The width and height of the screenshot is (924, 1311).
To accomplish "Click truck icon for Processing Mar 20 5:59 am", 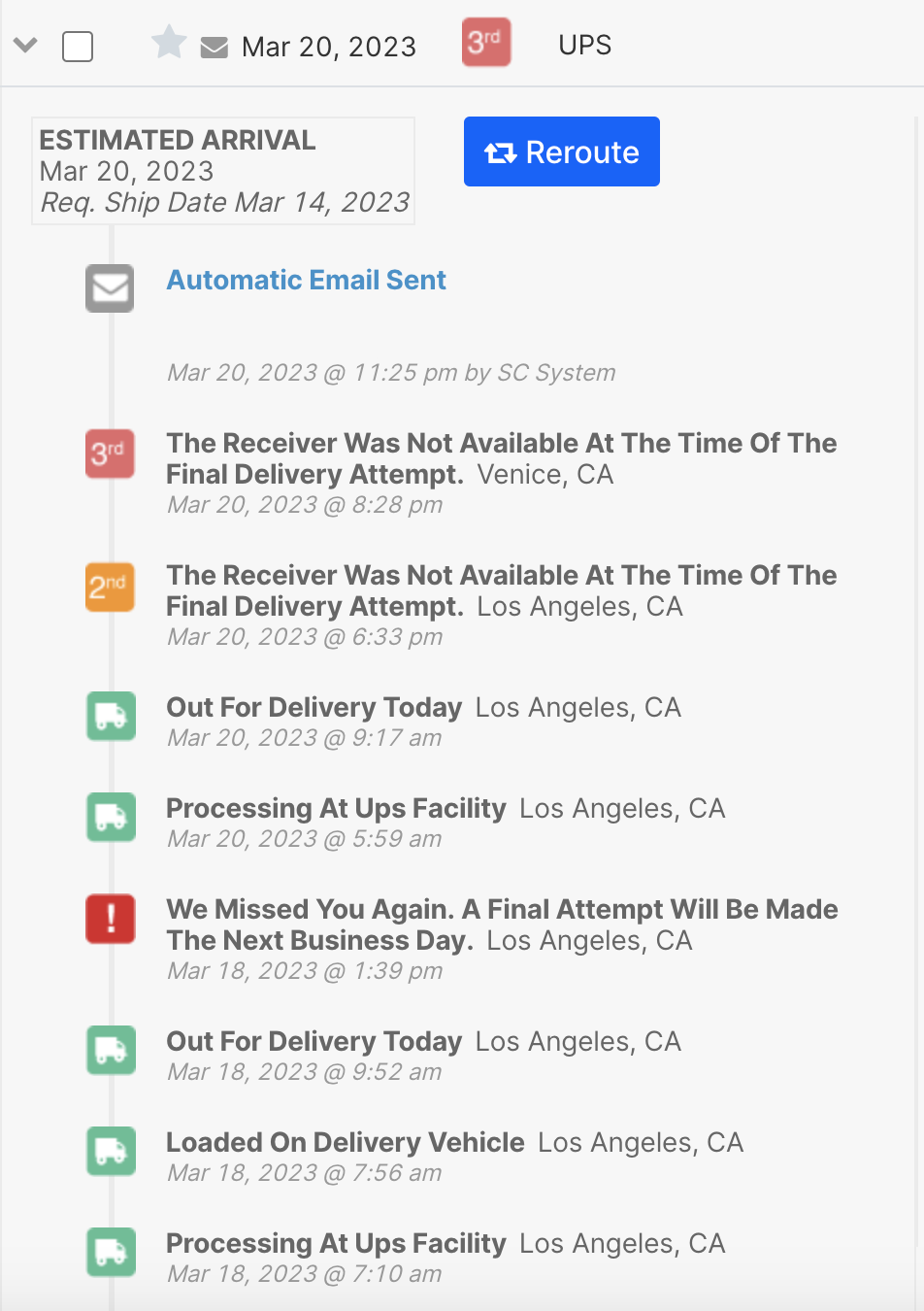I will (111, 818).
